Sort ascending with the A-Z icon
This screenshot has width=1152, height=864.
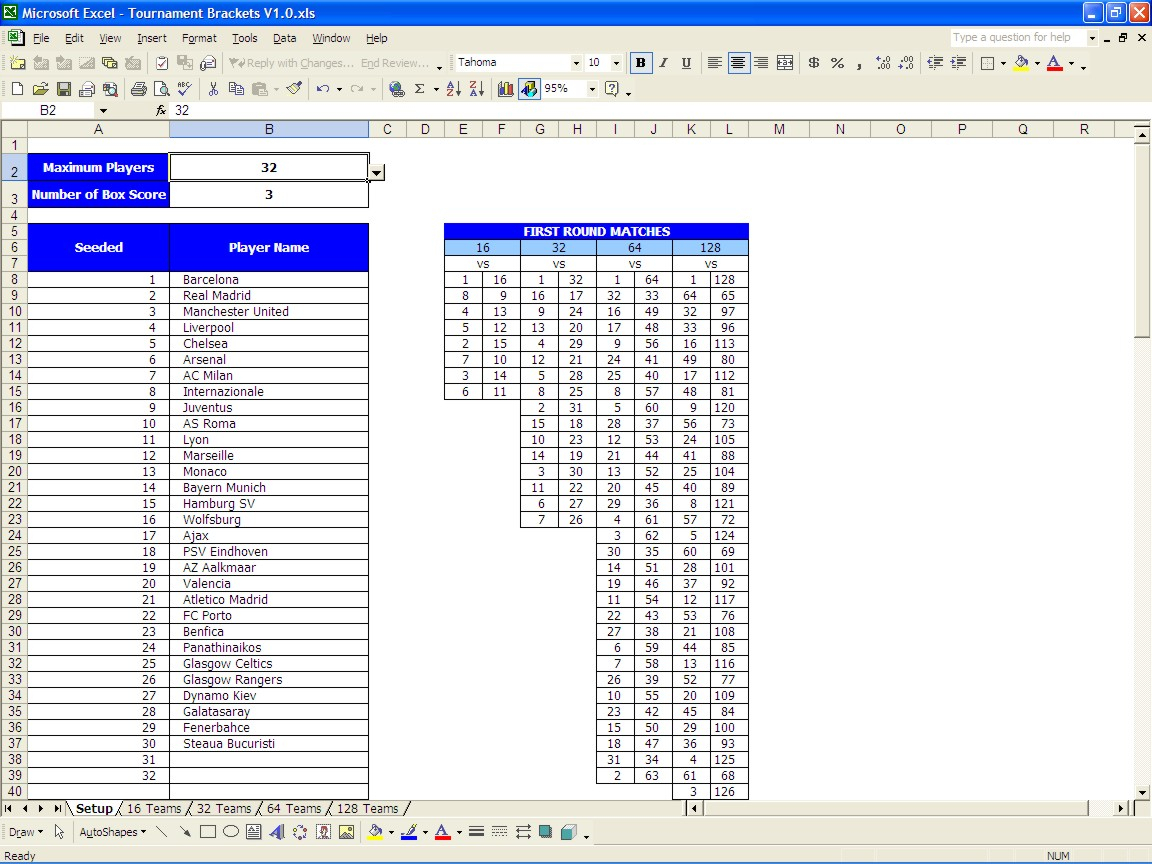pyautogui.click(x=453, y=89)
